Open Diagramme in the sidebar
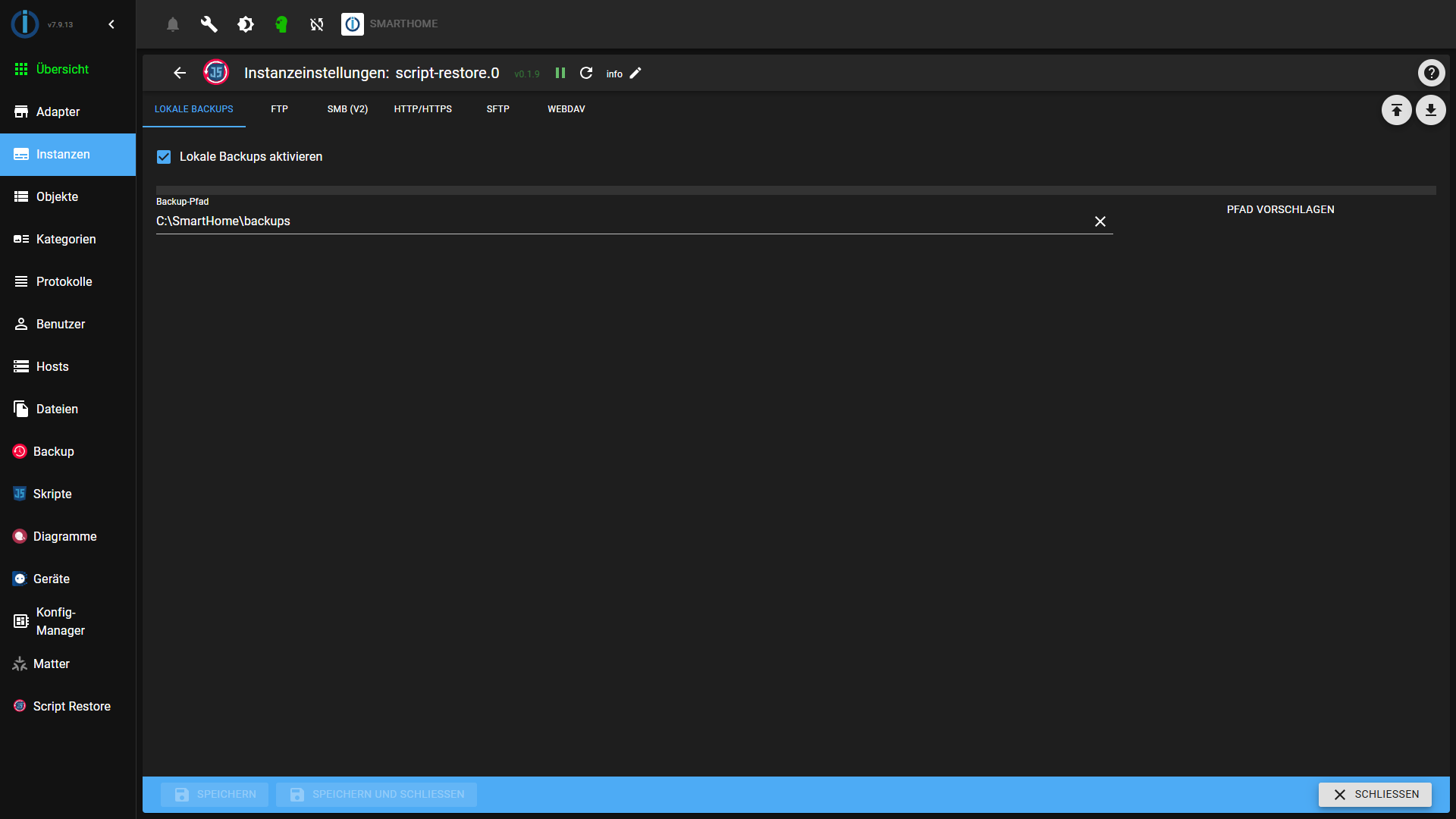This screenshot has width=1456, height=819. point(67,536)
